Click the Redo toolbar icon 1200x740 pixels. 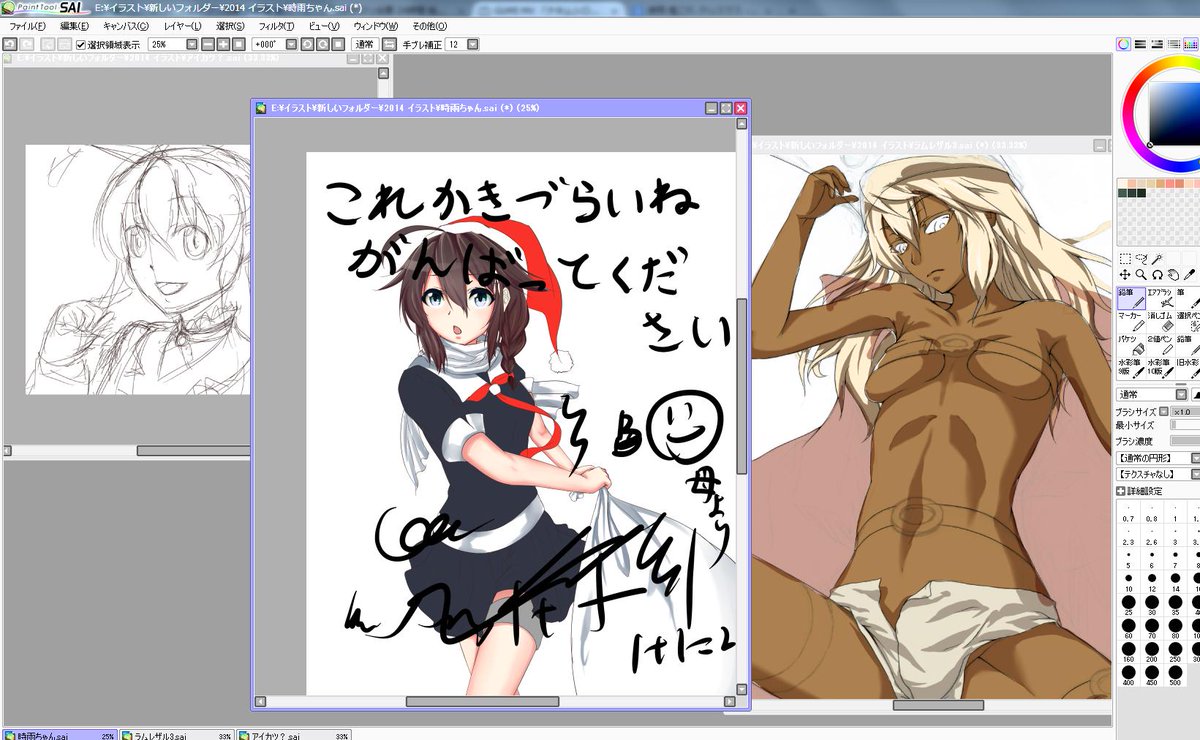[27, 45]
